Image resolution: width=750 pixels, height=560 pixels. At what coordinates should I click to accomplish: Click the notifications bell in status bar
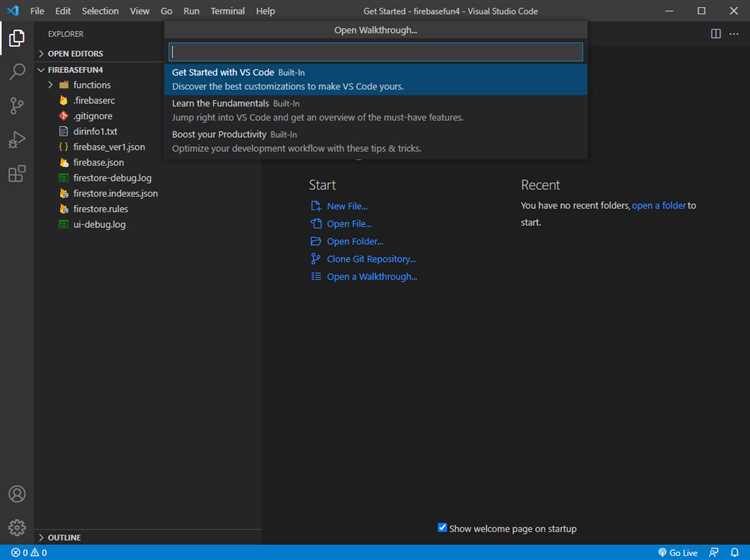734,552
